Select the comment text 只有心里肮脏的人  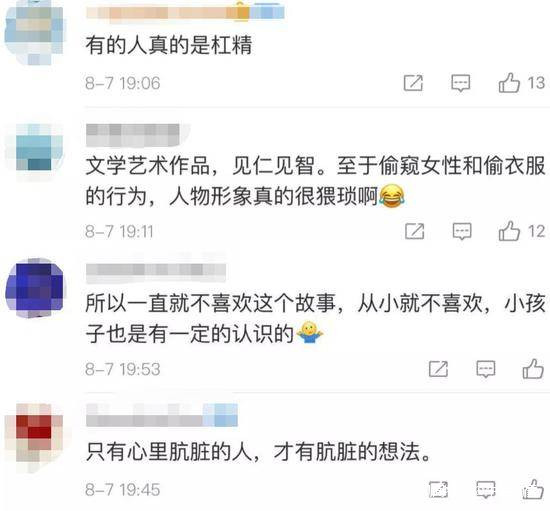[x=169, y=452]
